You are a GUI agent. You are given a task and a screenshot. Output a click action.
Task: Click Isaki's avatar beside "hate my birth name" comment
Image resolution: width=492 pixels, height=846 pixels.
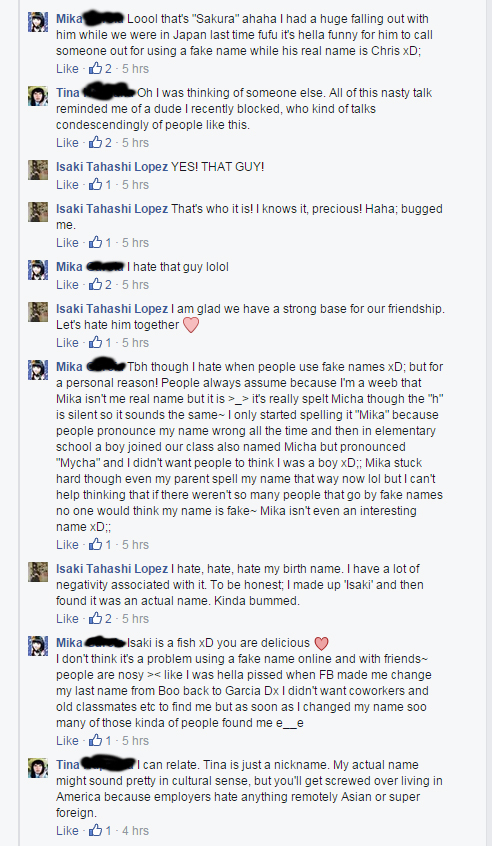(38, 571)
